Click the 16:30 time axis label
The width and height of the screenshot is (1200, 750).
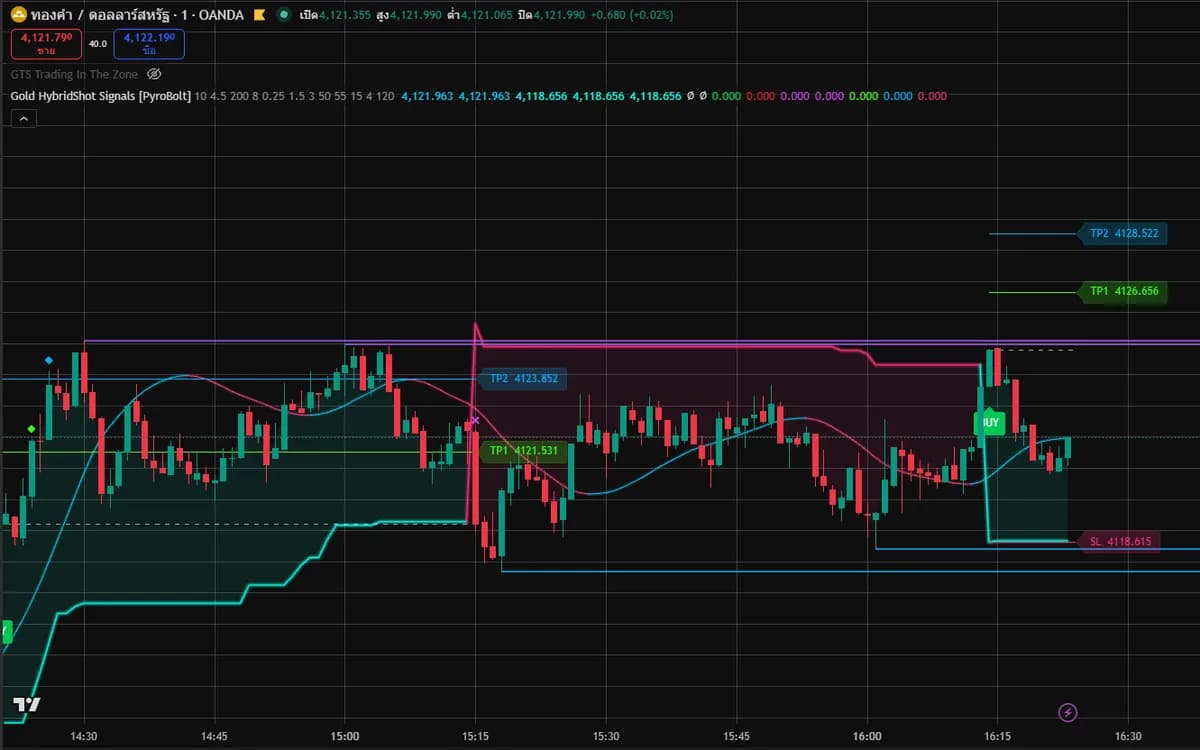point(1128,735)
